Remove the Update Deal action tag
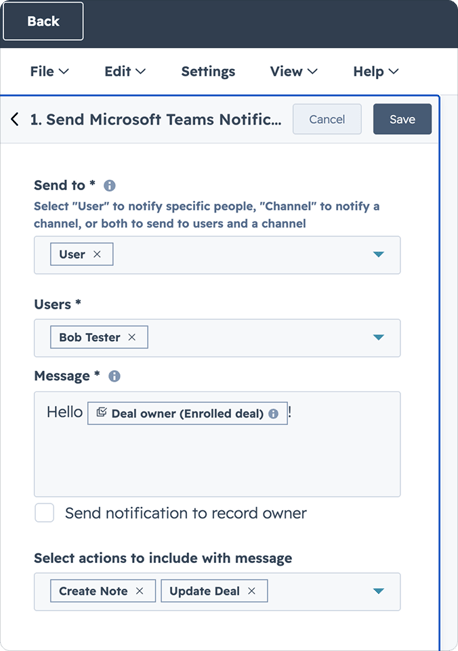Viewport: 458px width, 651px height. tap(252, 591)
